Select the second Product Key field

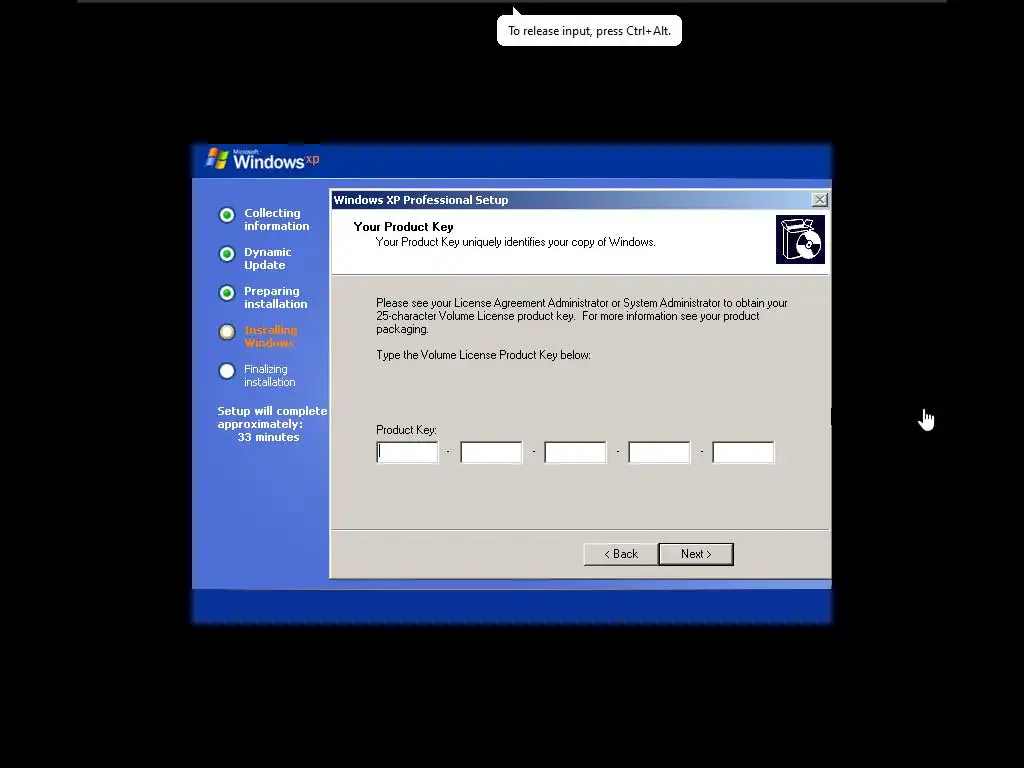point(491,452)
